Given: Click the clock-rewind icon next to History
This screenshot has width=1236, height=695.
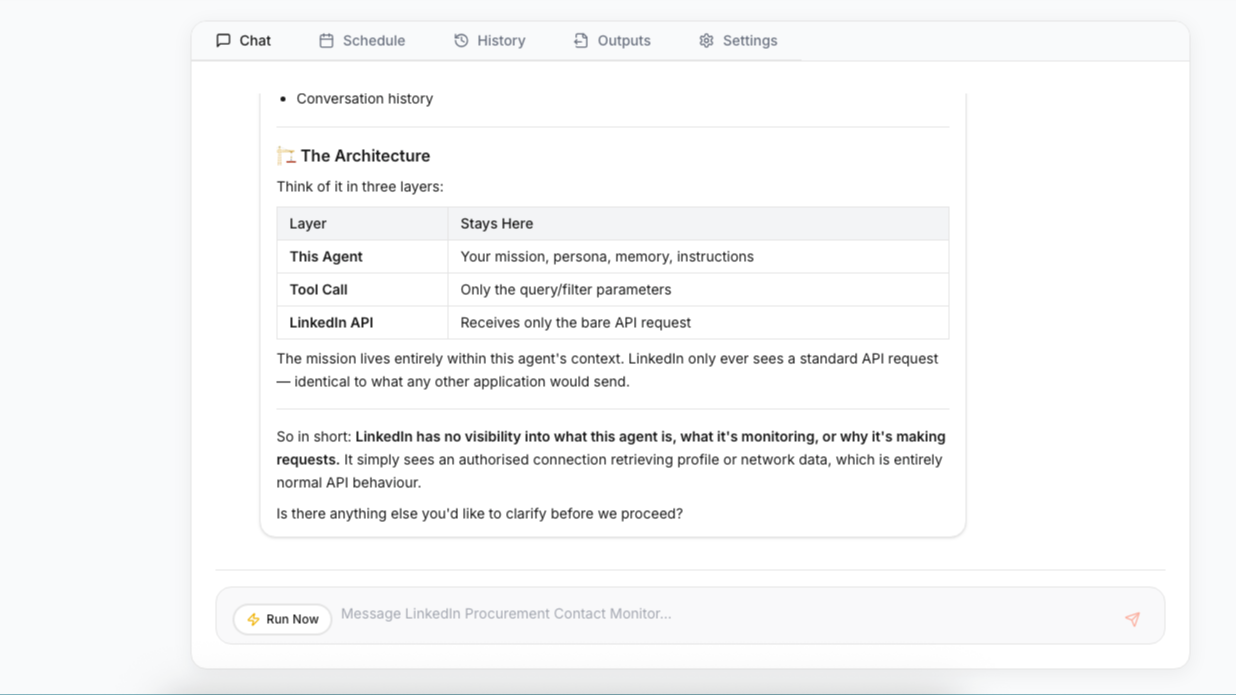Looking at the screenshot, I should click(460, 40).
